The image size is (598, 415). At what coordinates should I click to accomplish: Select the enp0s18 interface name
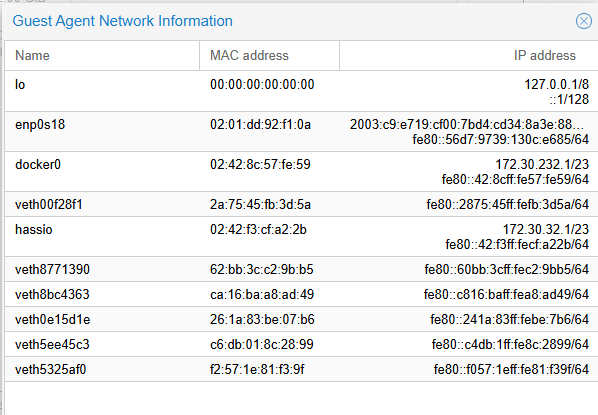click(x=40, y=125)
